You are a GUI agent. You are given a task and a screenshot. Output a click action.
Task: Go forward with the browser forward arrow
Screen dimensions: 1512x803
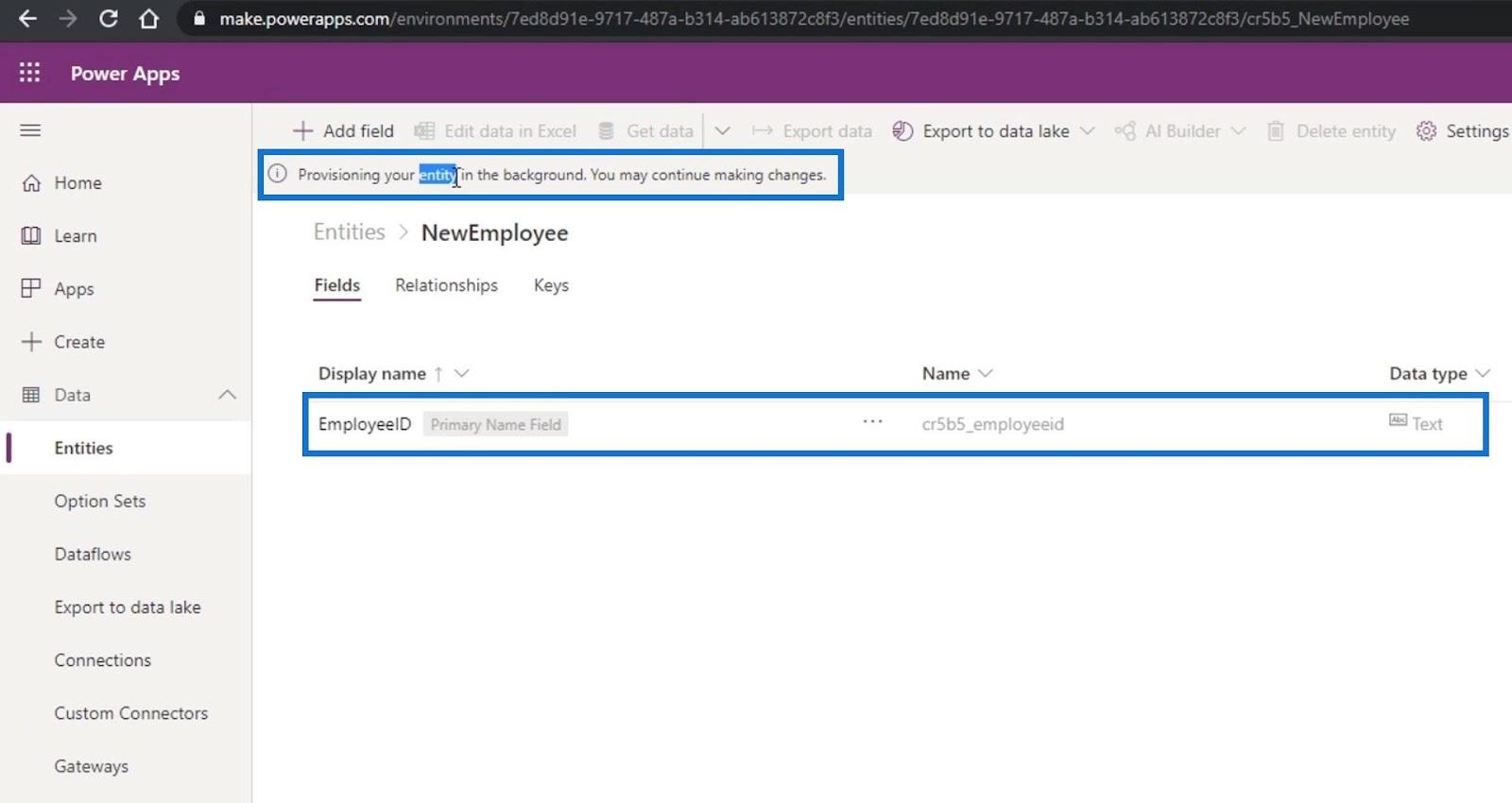click(68, 18)
